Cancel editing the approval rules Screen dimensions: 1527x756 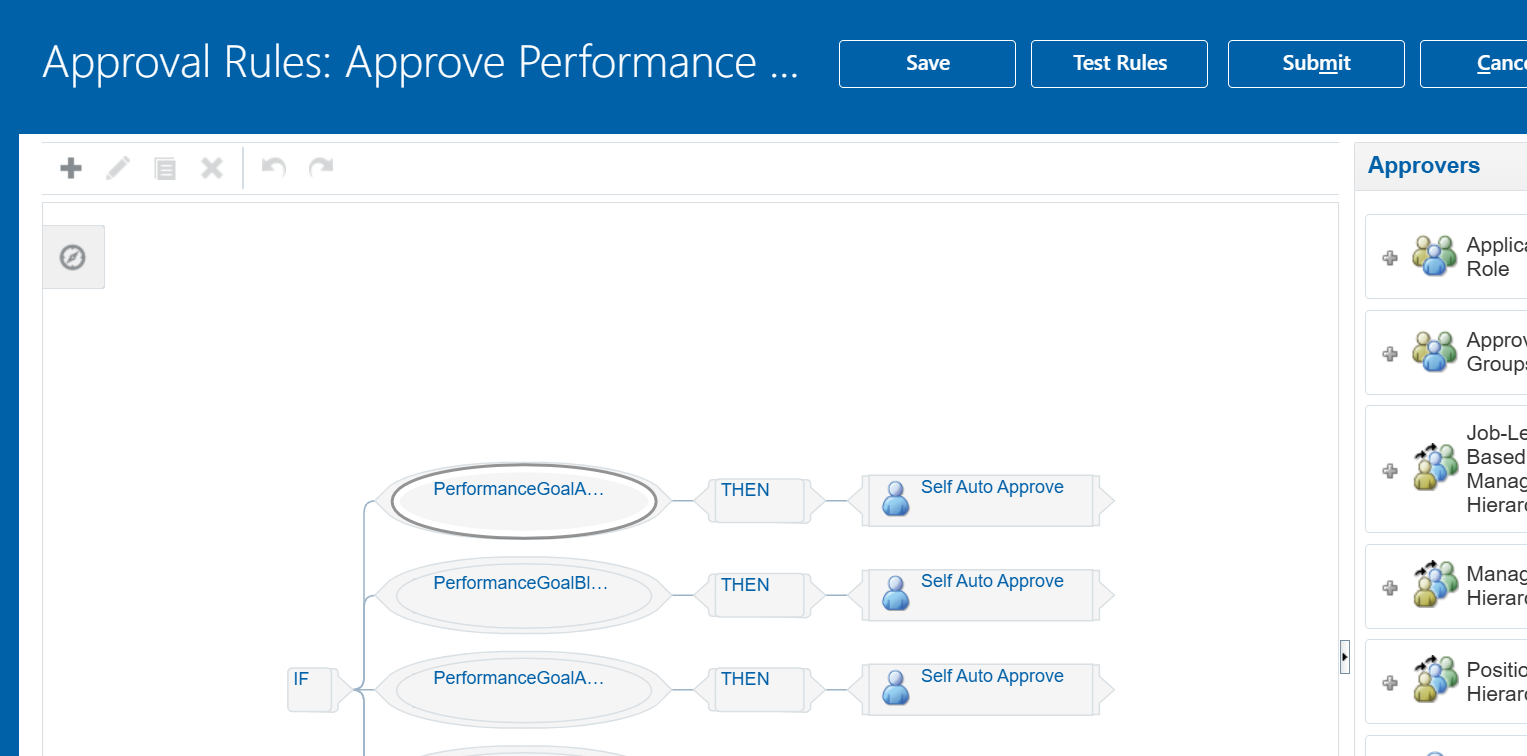pyautogui.click(x=1474, y=64)
